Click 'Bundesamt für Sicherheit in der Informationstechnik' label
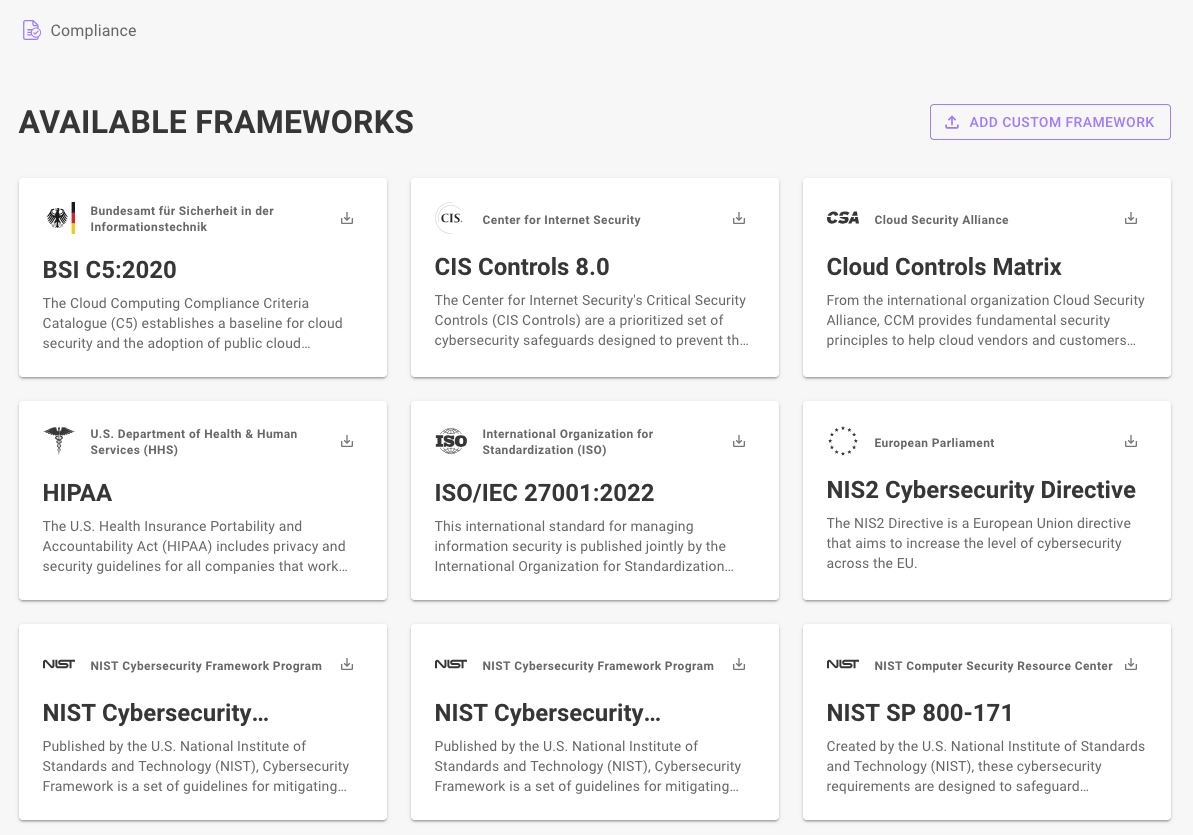The width and height of the screenshot is (1193, 835). (x=182, y=218)
